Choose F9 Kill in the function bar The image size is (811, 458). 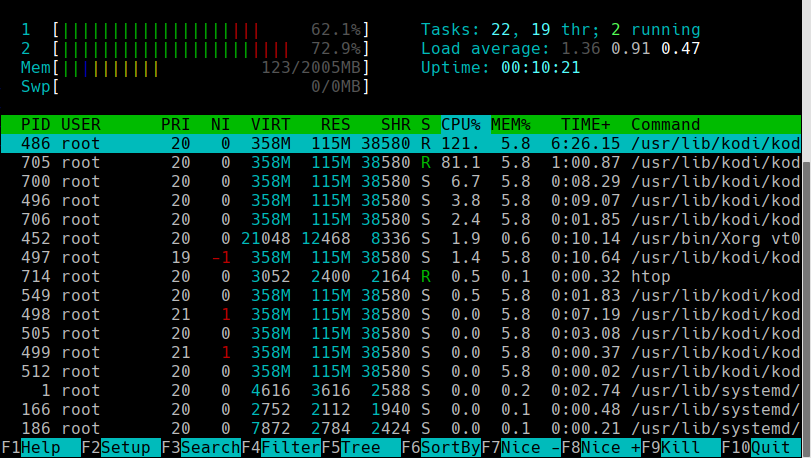pos(681,448)
